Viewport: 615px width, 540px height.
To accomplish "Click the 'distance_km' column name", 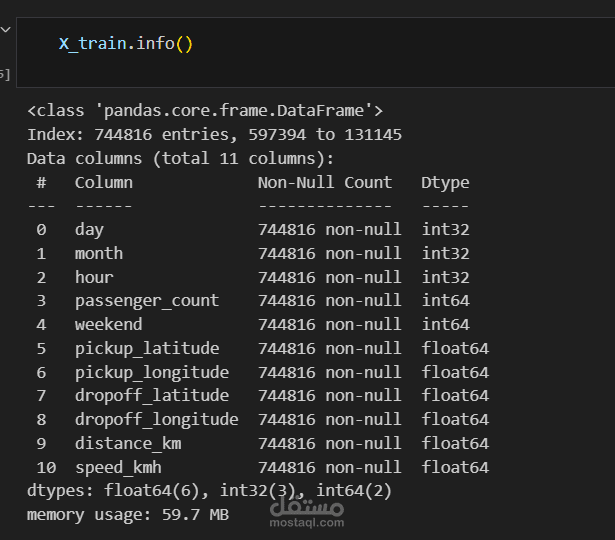I will [x=128, y=443].
